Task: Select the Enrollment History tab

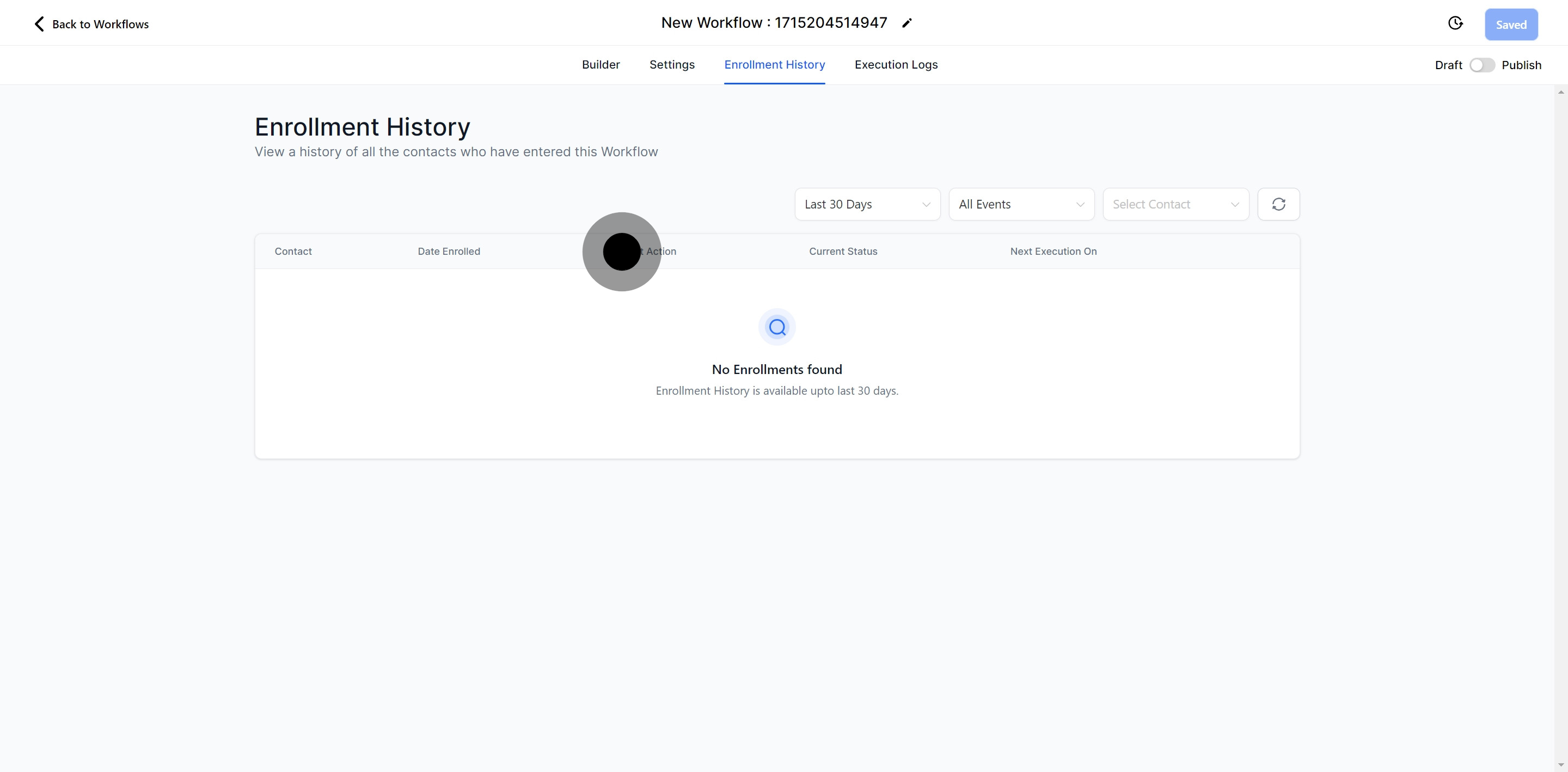Action: coord(774,65)
